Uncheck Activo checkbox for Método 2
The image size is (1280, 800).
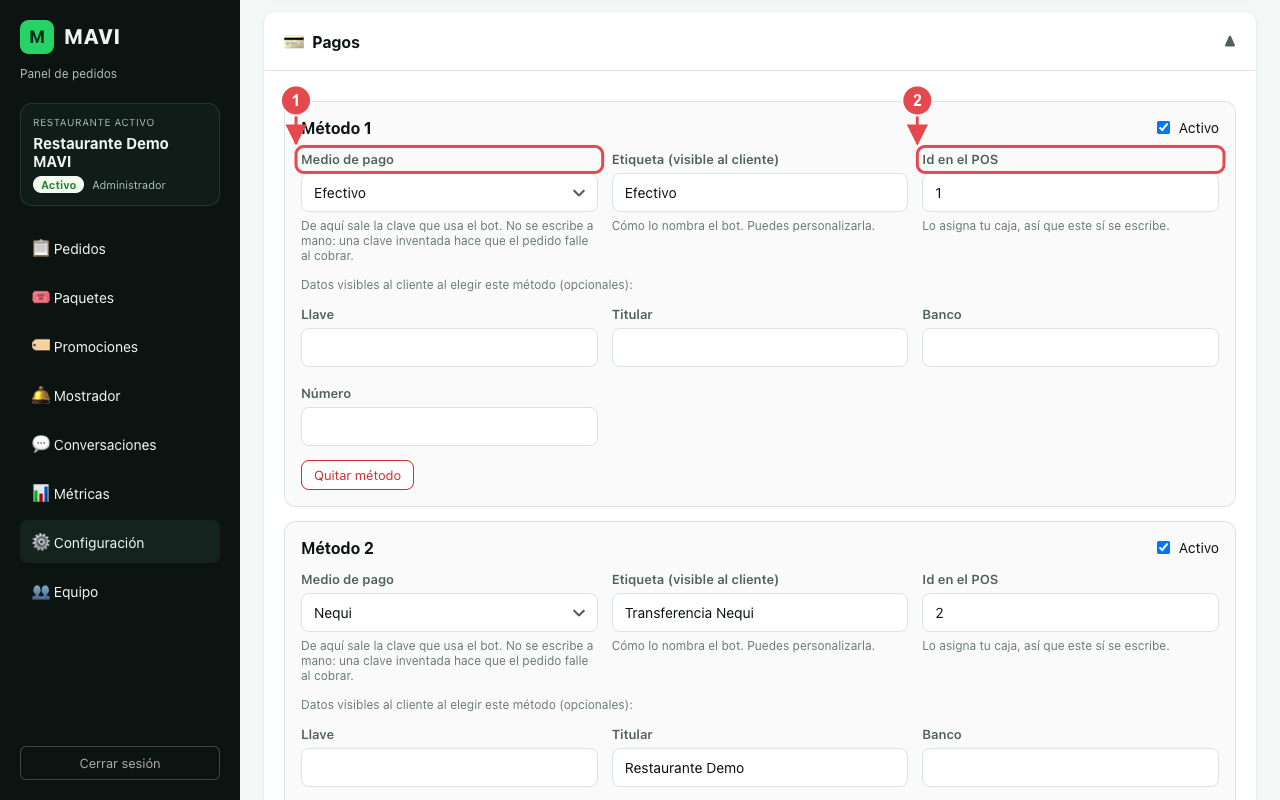[1163, 548]
